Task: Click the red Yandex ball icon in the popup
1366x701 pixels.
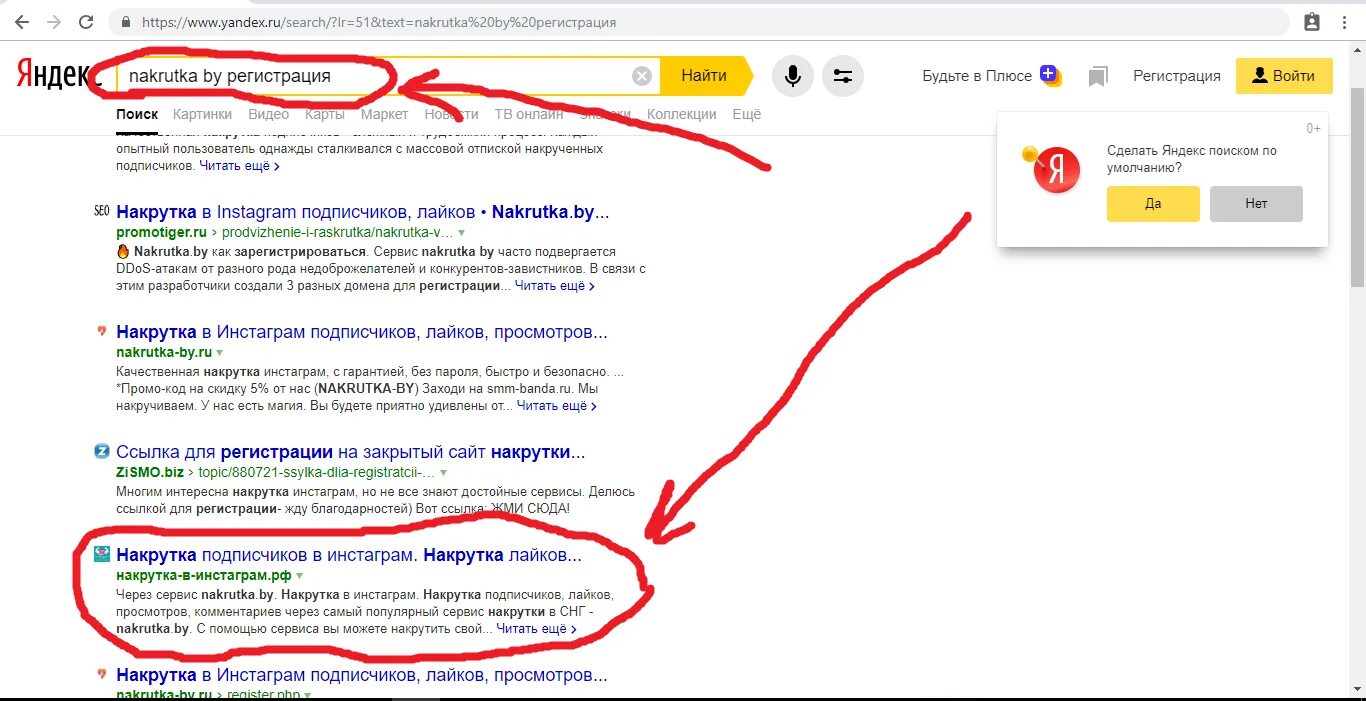Action: (x=1056, y=170)
